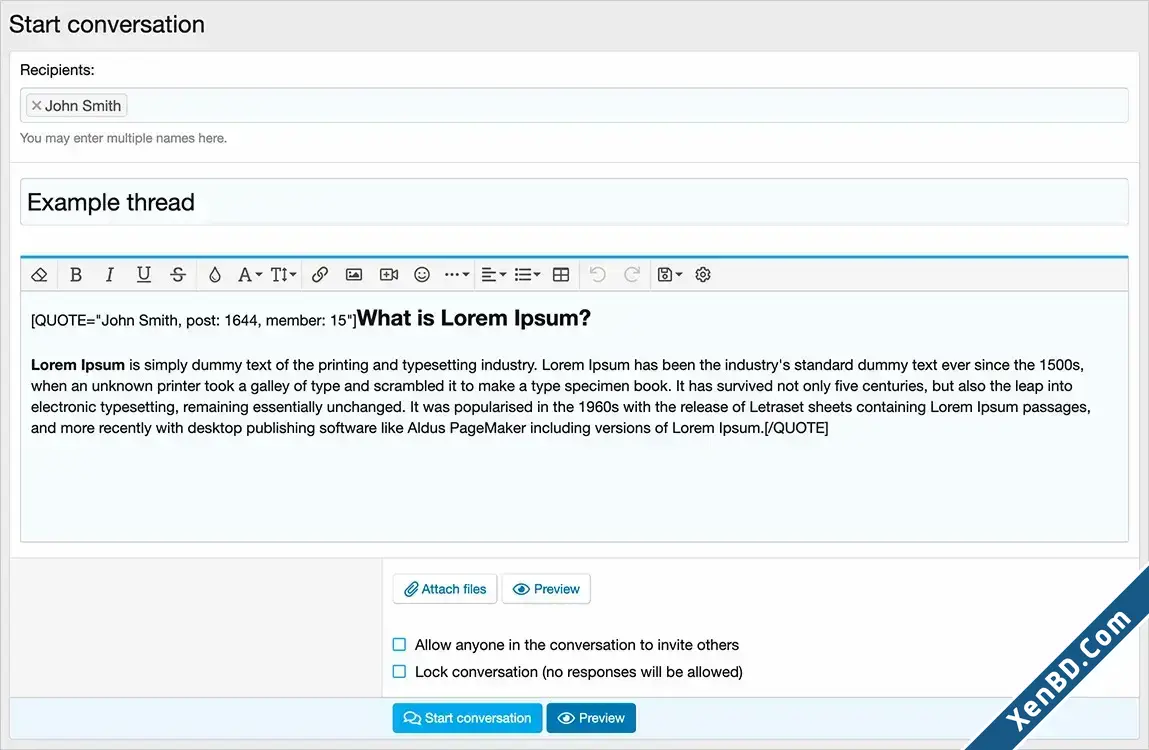Open the font family dropdown
The width and height of the screenshot is (1149, 750).
(250, 275)
